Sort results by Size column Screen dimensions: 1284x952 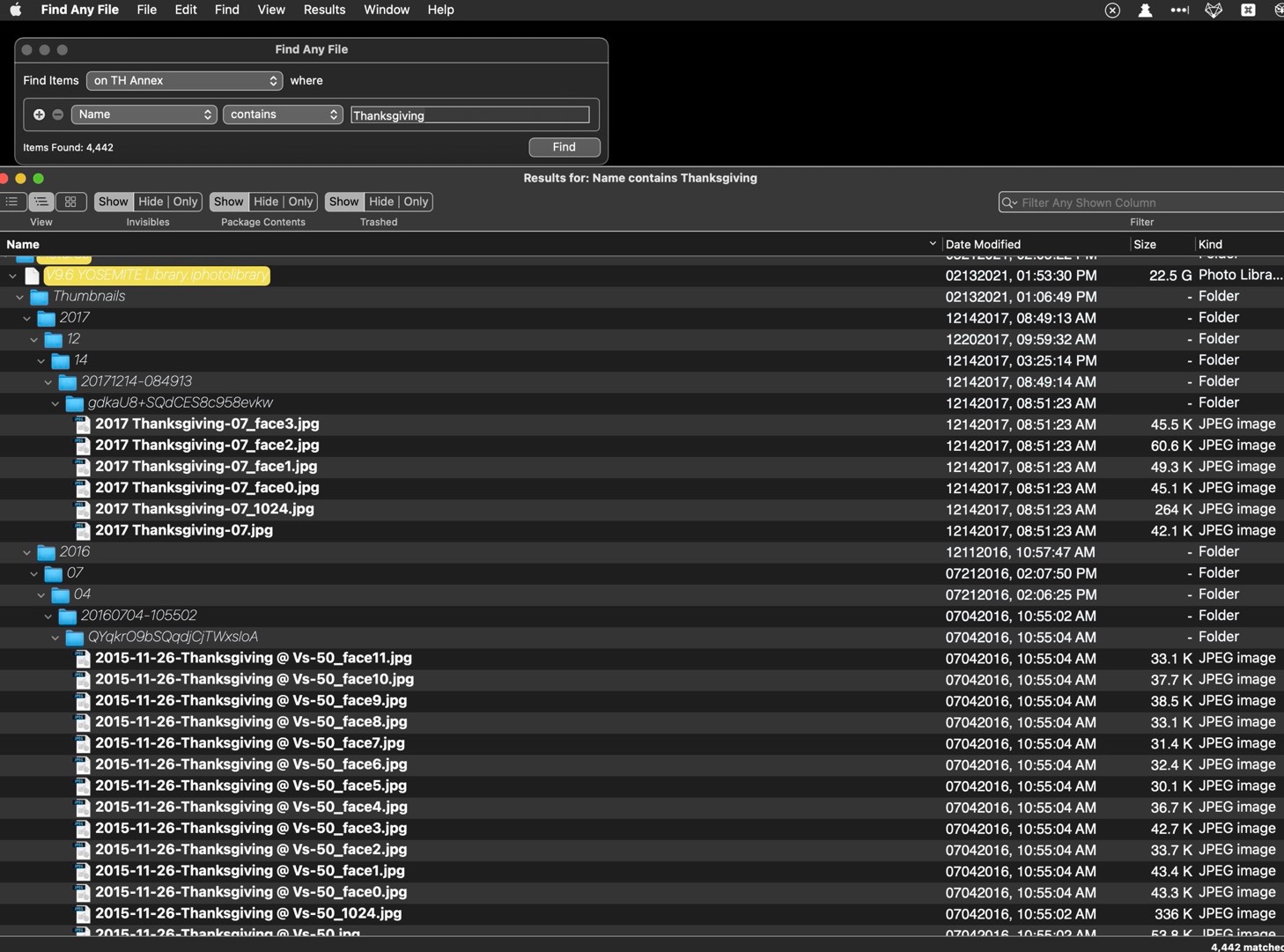tap(1162, 244)
